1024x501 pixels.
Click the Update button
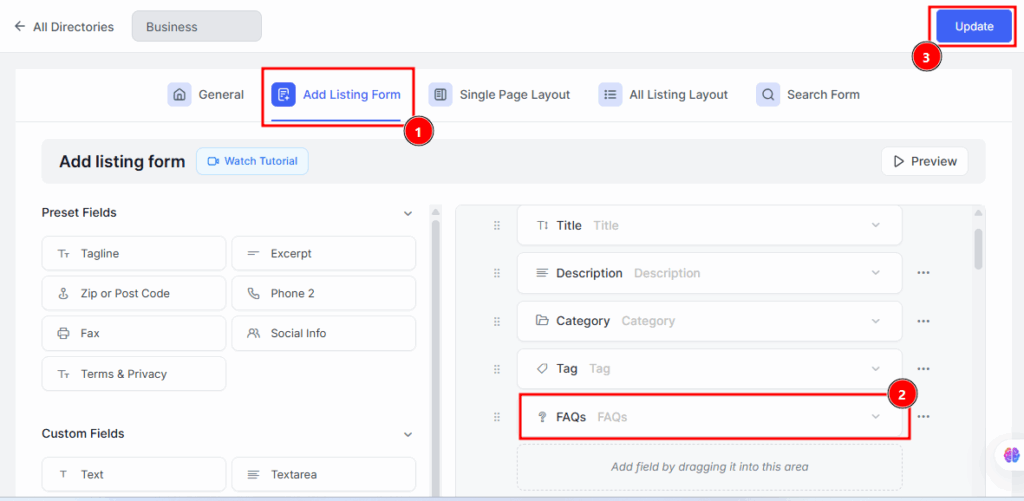point(973,27)
